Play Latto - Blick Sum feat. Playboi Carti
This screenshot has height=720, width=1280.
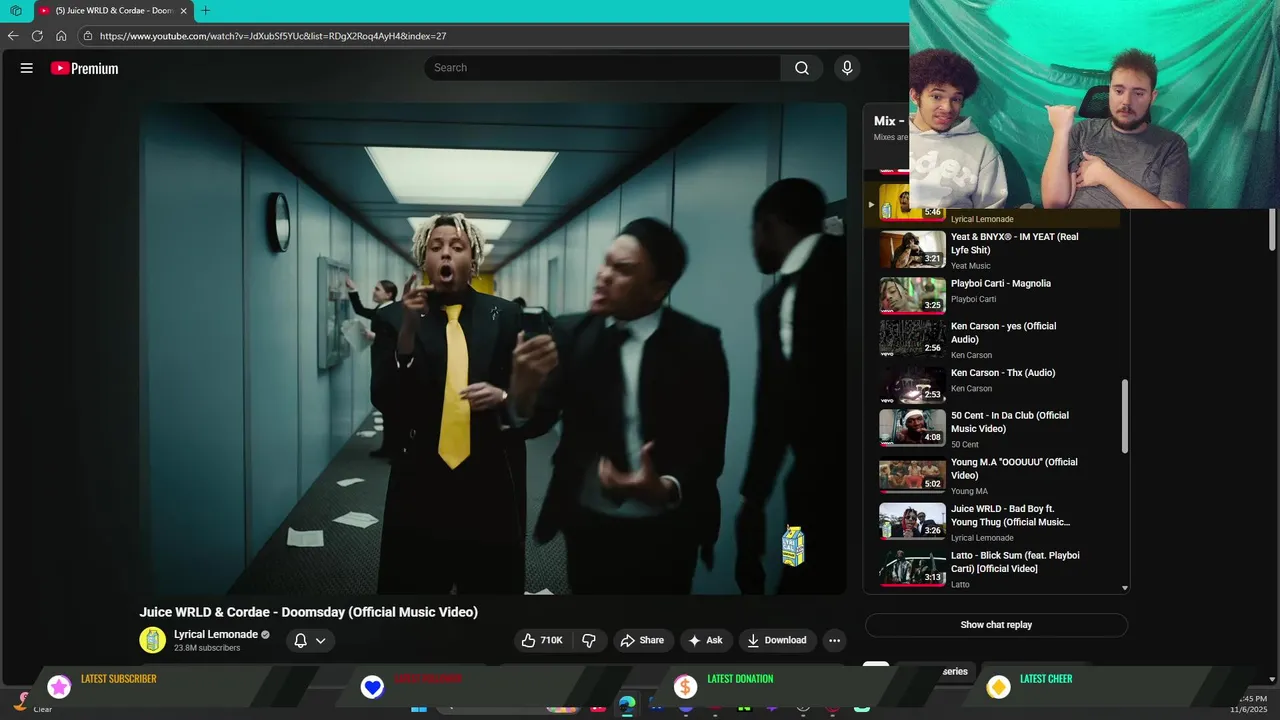coord(1015,562)
